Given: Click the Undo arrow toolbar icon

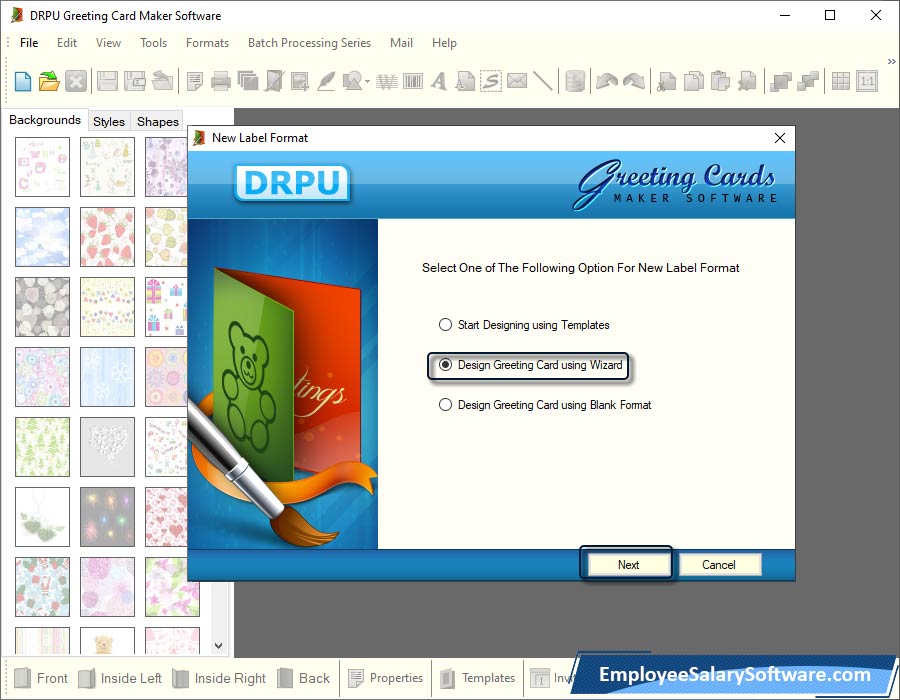Looking at the screenshot, I should pyautogui.click(x=607, y=81).
